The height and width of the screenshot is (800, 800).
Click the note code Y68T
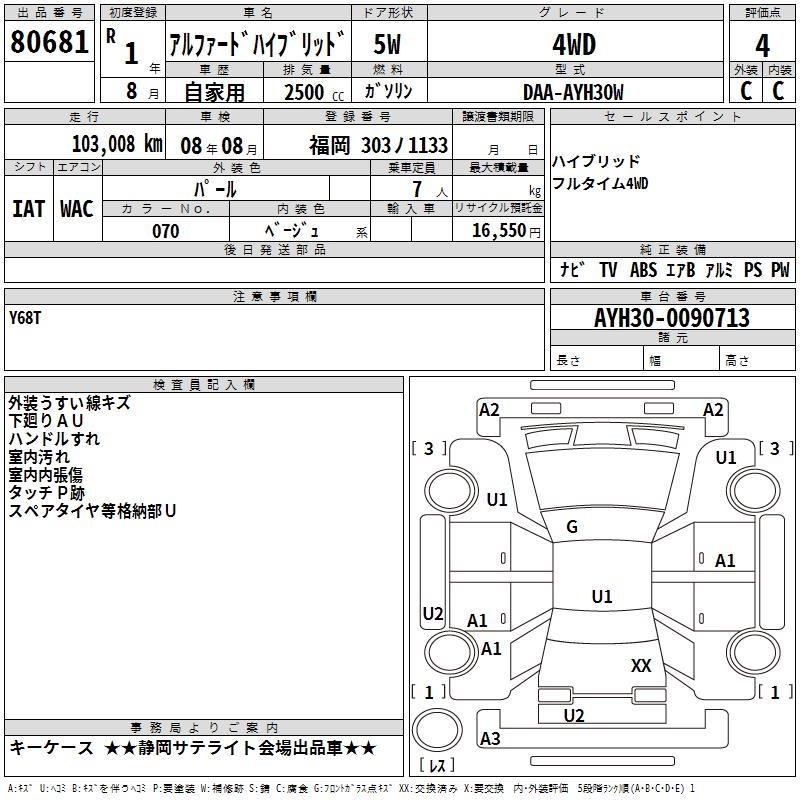click(x=25, y=318)
